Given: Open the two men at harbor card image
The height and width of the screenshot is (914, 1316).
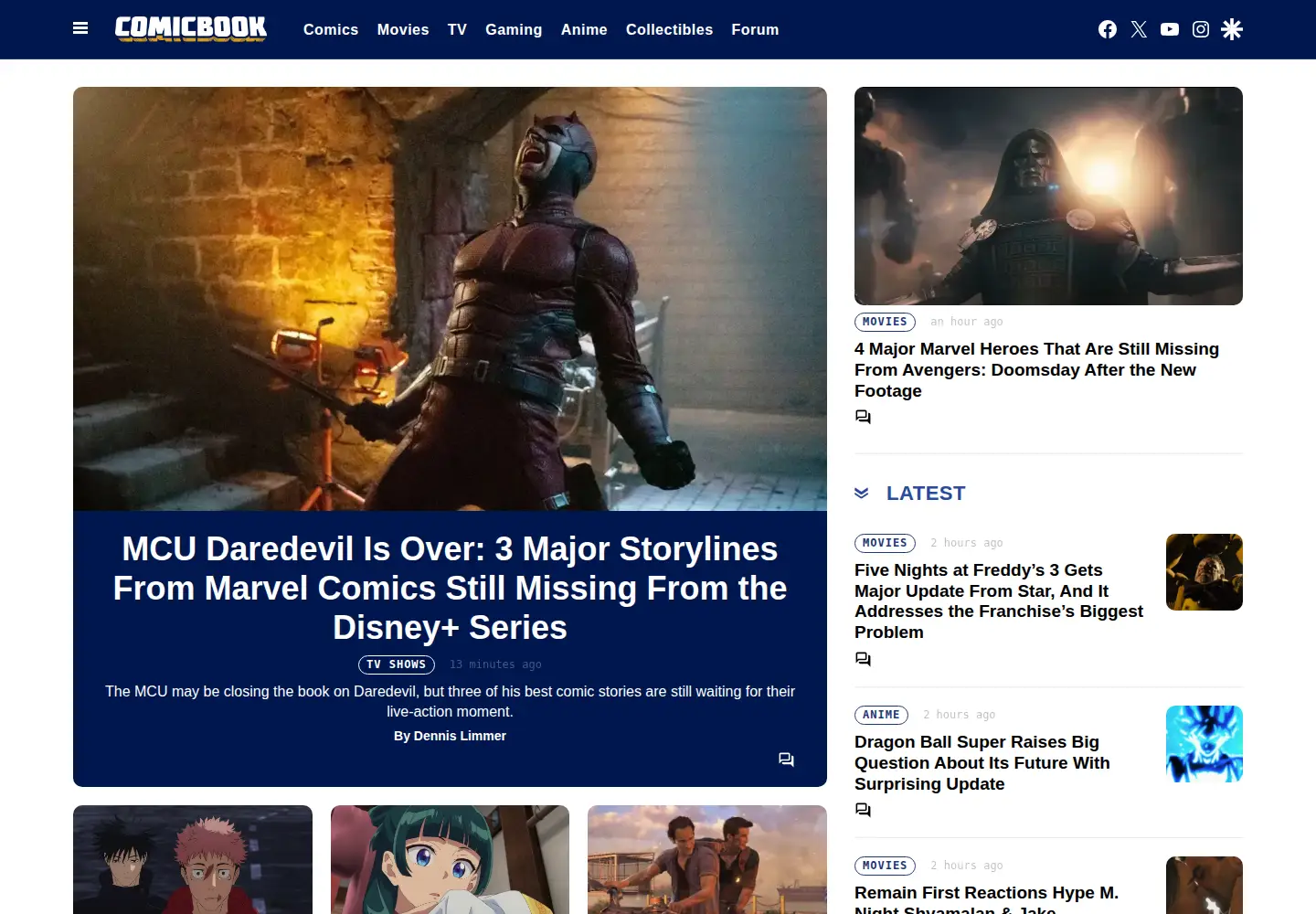Looking at the screenshot, I should (707, 859).
